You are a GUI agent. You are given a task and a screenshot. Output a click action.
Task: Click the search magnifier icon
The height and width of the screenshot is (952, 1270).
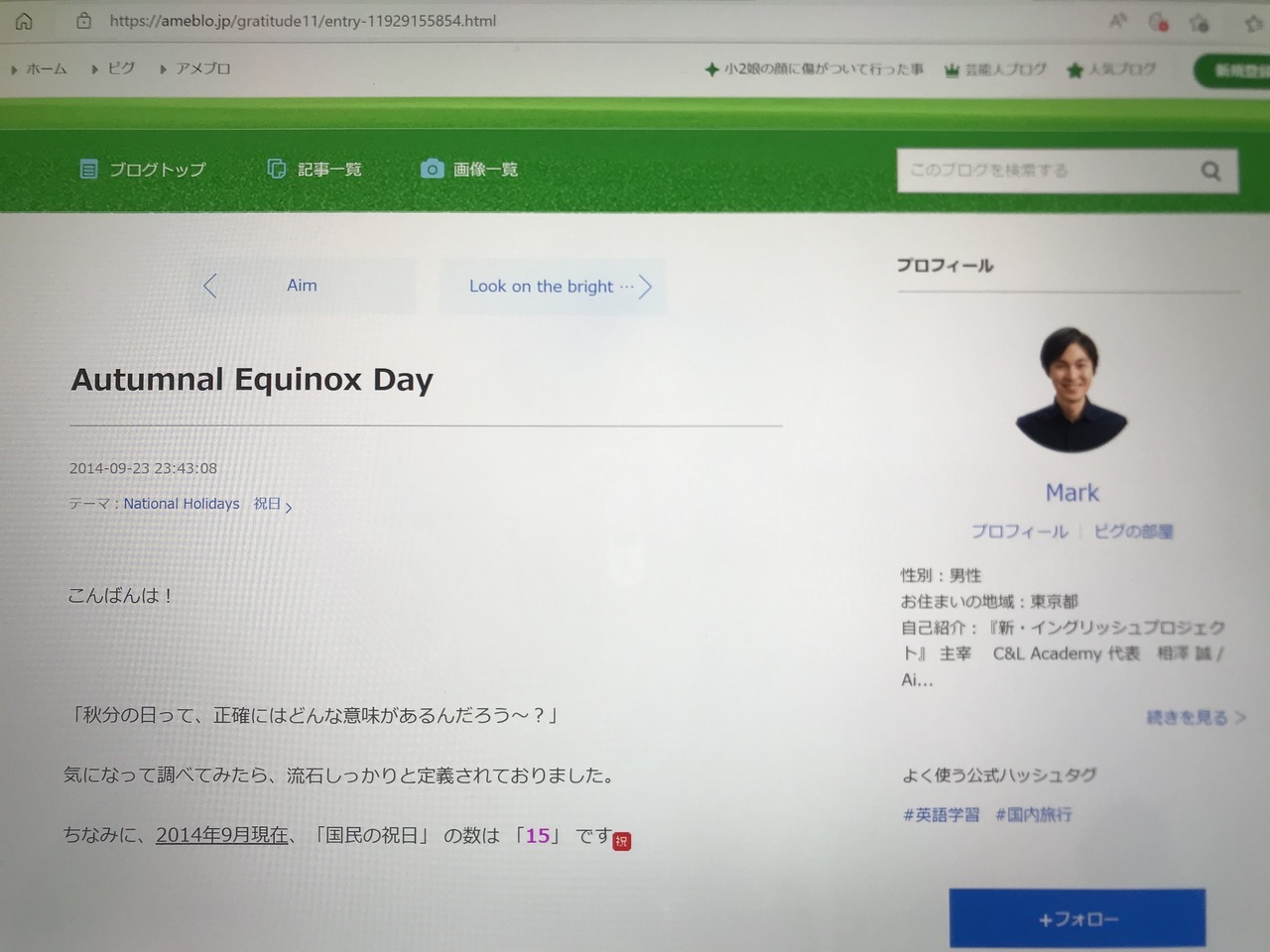tap(1210, 171)
